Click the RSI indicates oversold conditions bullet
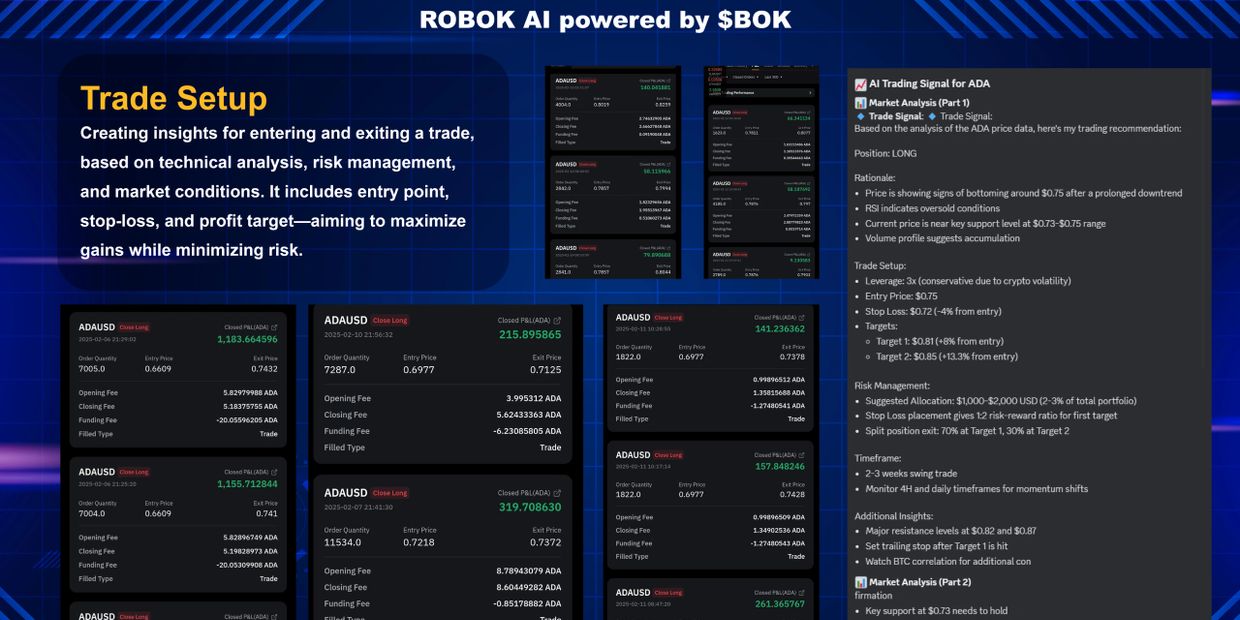 pyautogui.click(x=932, y=208)
